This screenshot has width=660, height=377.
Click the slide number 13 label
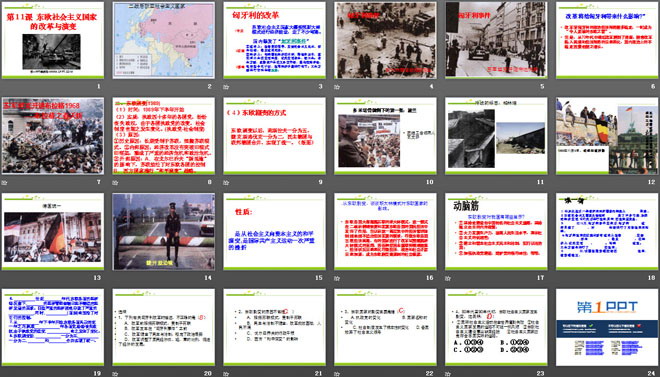pos(97,278)
